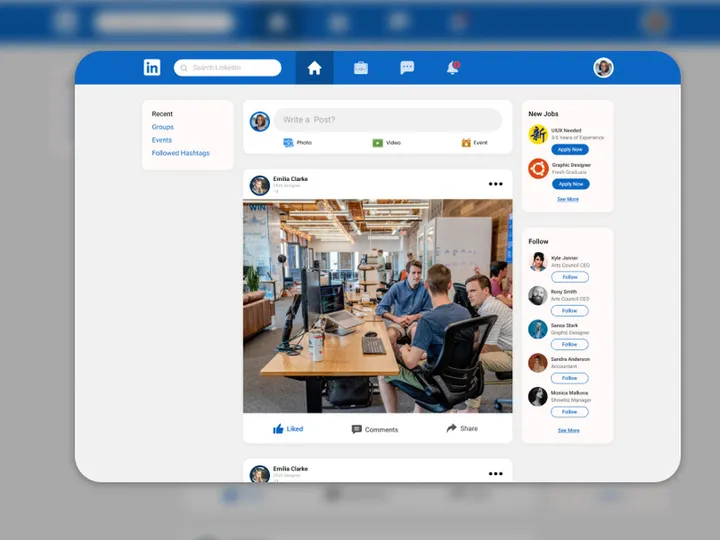Screen dimensions: 720x540
Task: Open Rony Smith's profile picture
Action: click(538, 296)
